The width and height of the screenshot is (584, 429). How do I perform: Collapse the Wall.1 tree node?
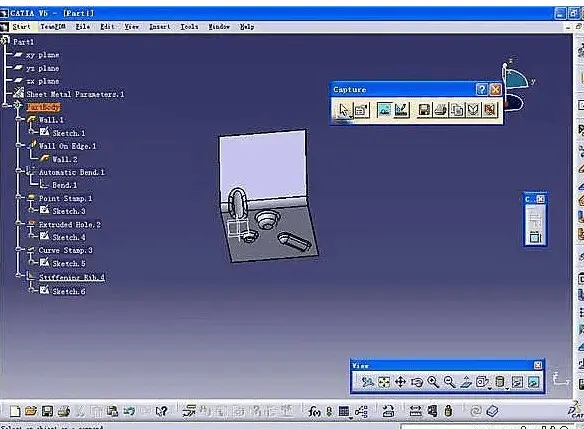[18, 119]
